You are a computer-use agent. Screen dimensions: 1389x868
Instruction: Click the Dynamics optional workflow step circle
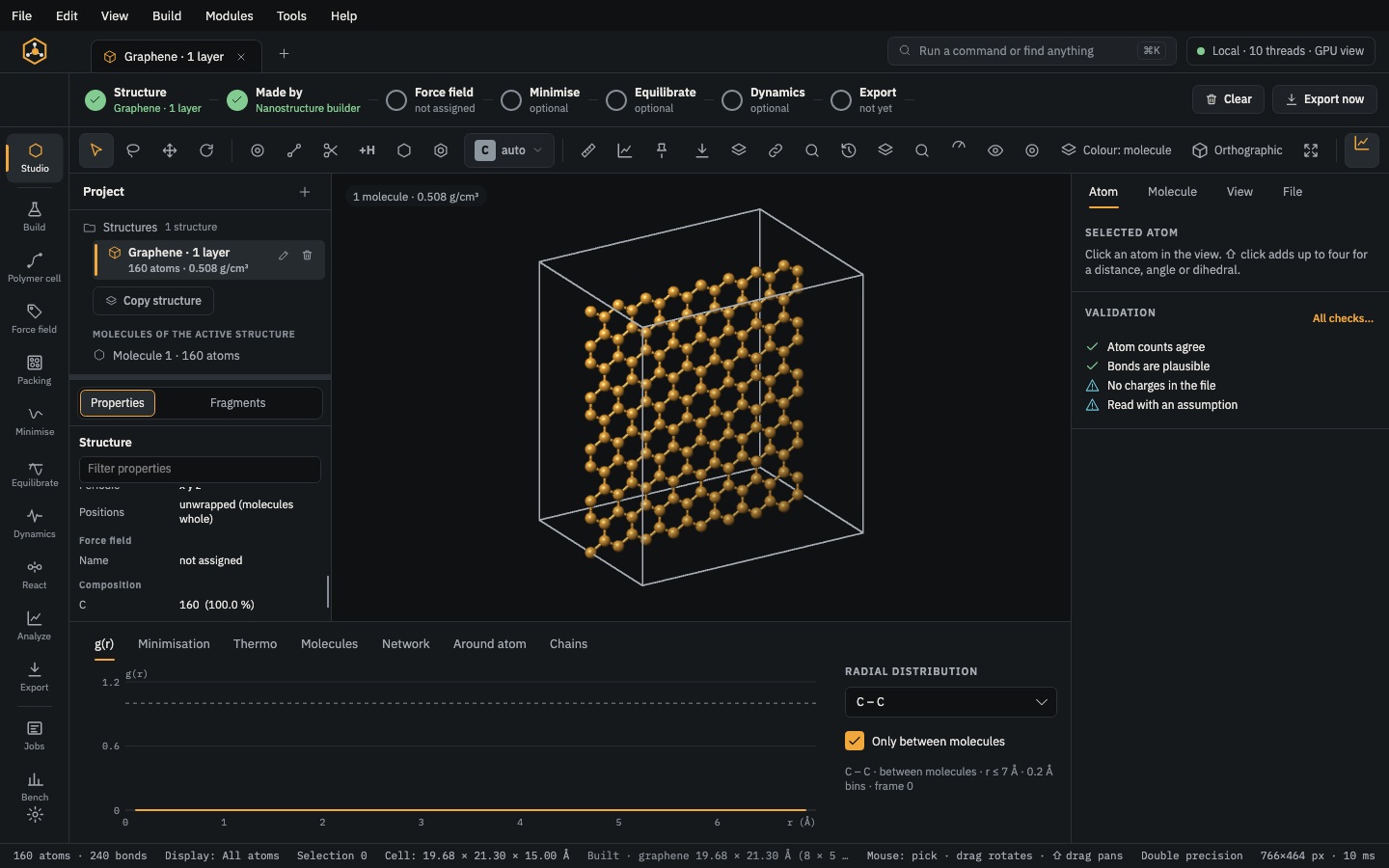coord(732,100)
